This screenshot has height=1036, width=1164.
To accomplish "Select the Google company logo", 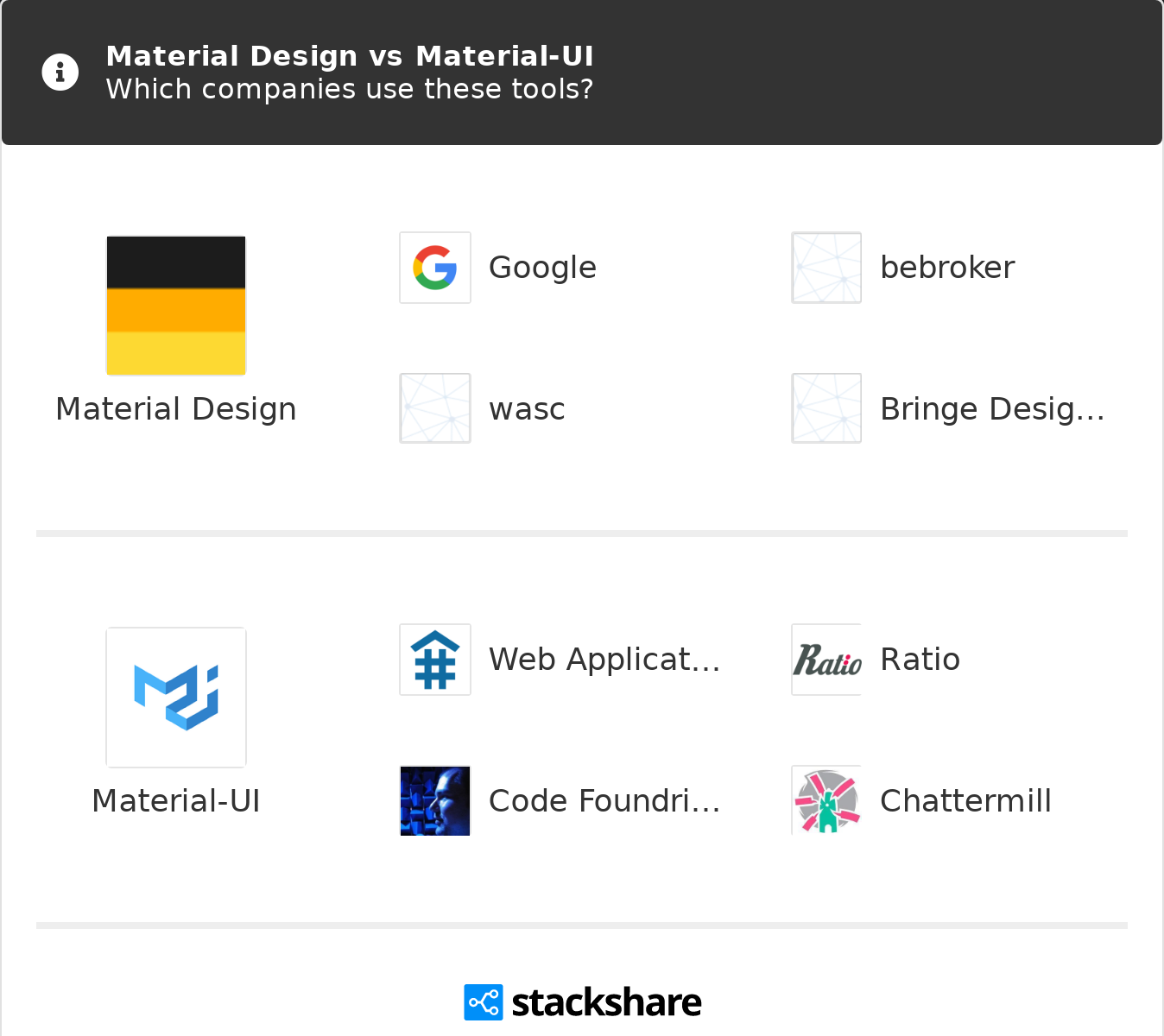I will (435, 268).
